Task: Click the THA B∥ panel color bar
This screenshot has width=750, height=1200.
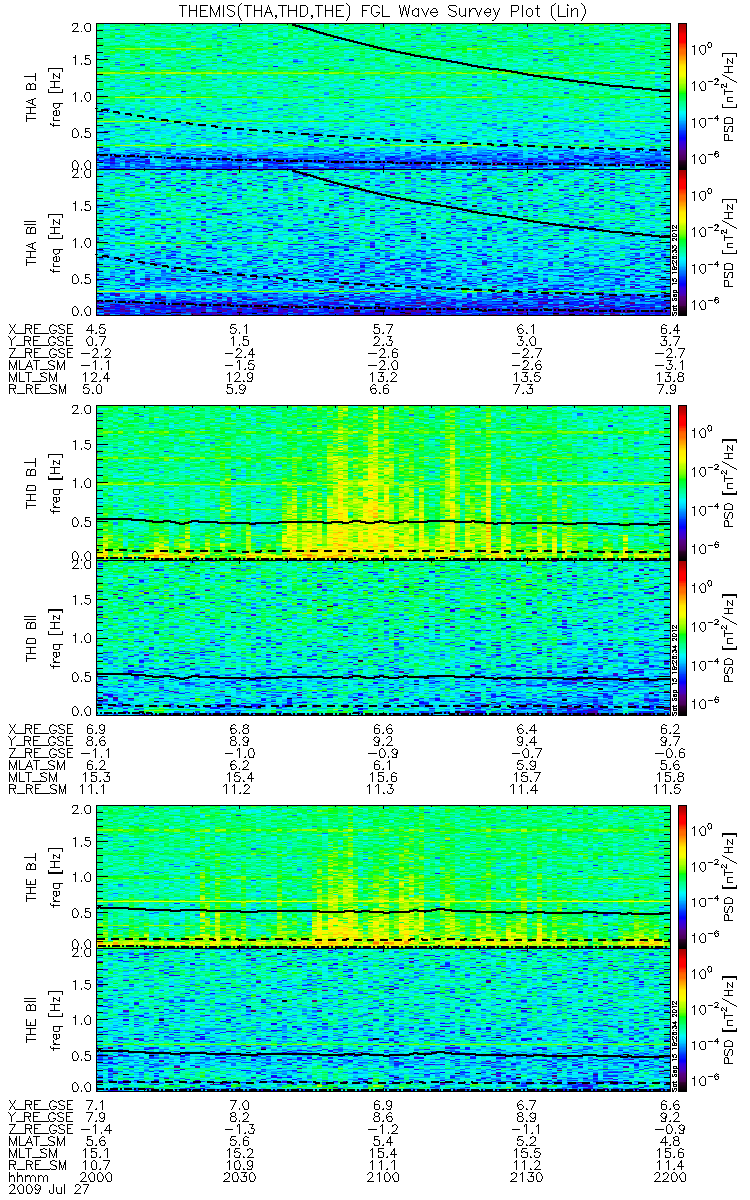Action: 683,243
